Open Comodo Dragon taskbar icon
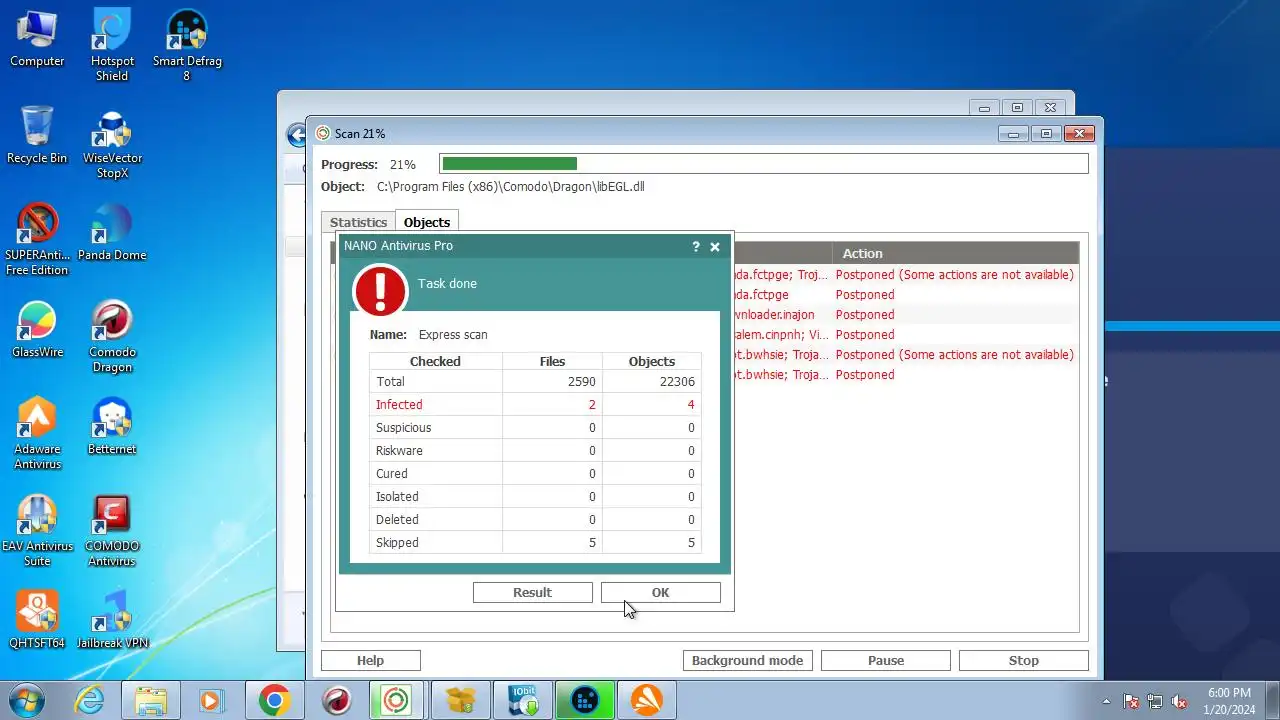The image size is (1280, 720). [x=336, y=700]
